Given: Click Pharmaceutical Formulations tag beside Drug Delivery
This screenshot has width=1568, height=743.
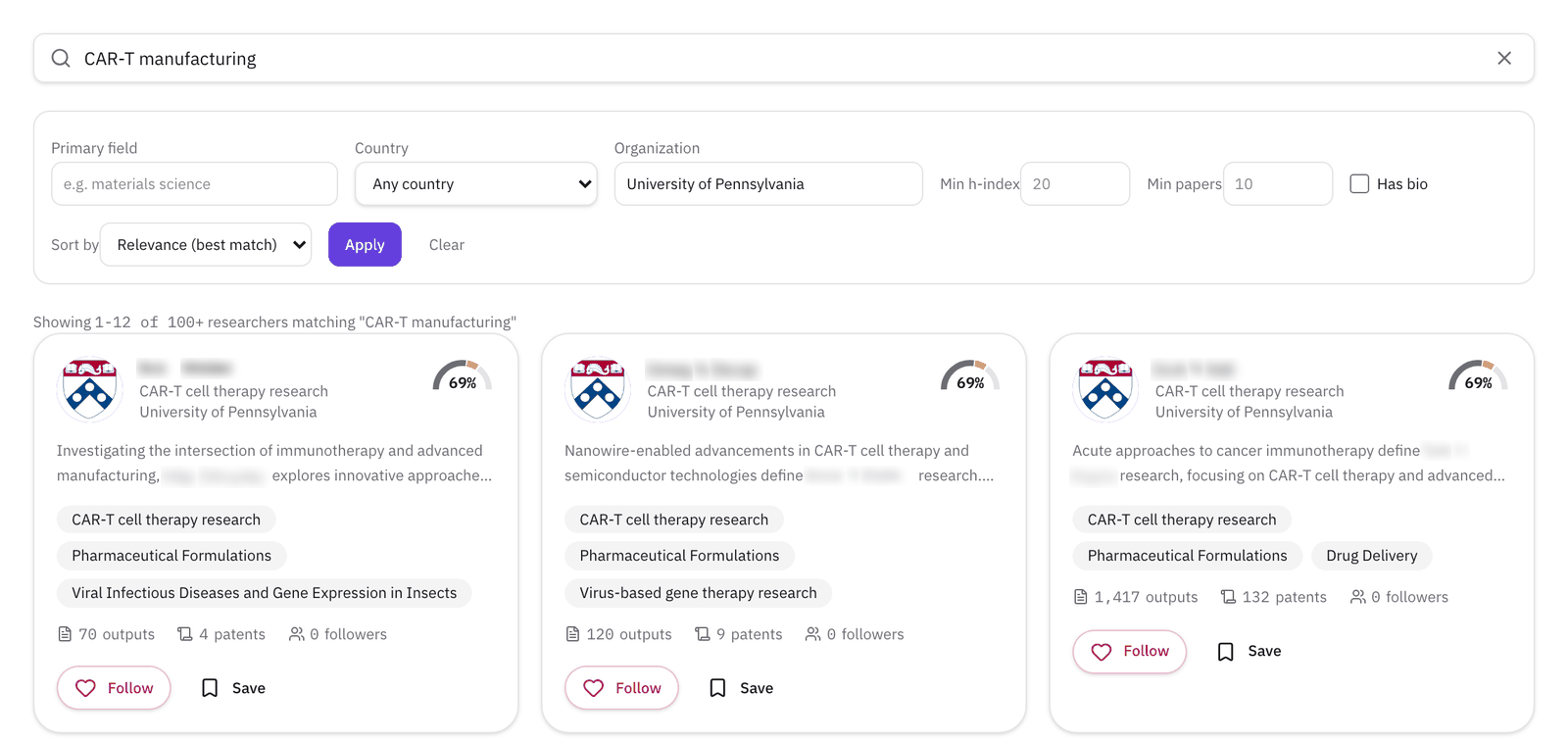Looking at the screenshot, I should tap(1187, 556).
